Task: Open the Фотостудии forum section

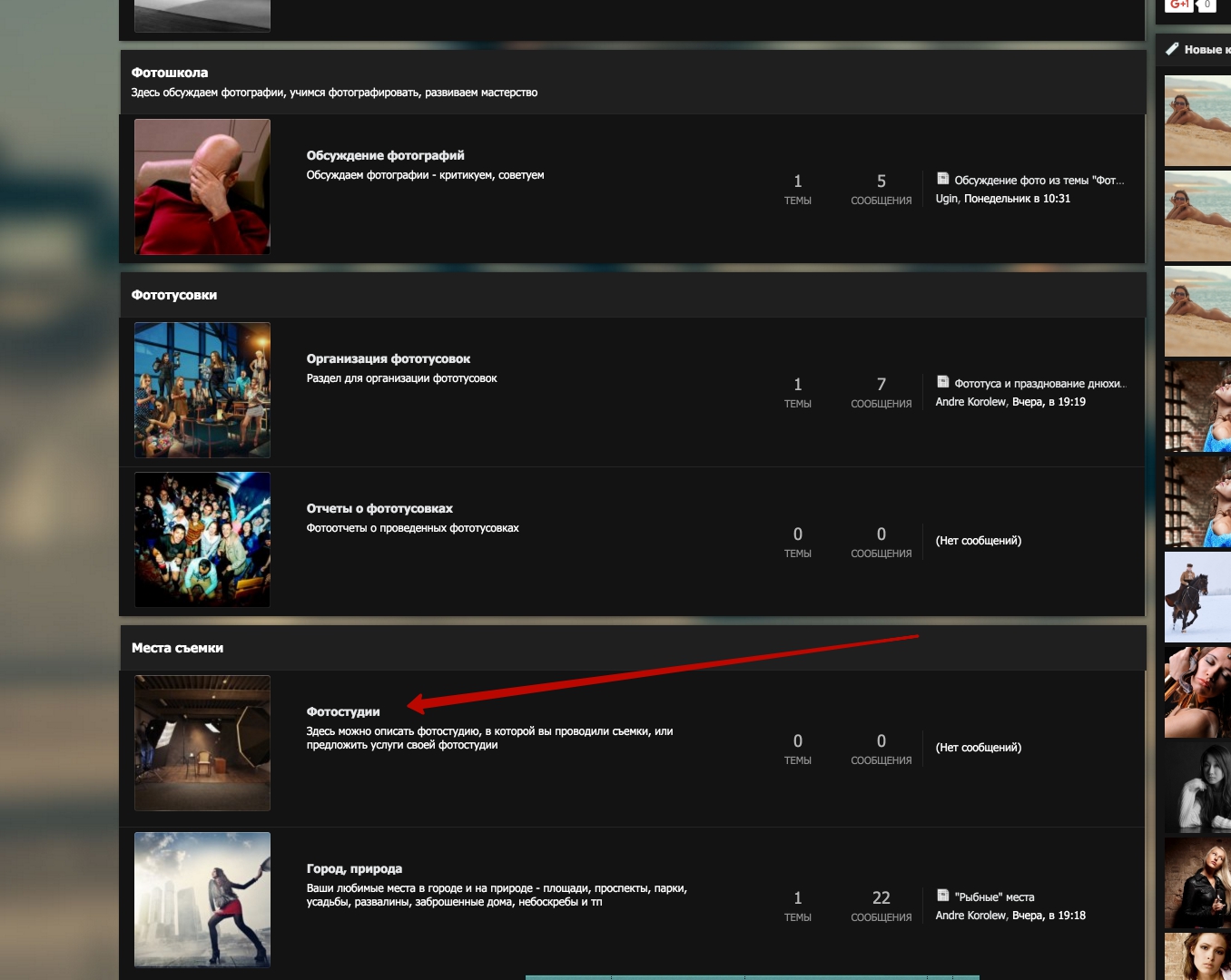Action: click(342, 711)
